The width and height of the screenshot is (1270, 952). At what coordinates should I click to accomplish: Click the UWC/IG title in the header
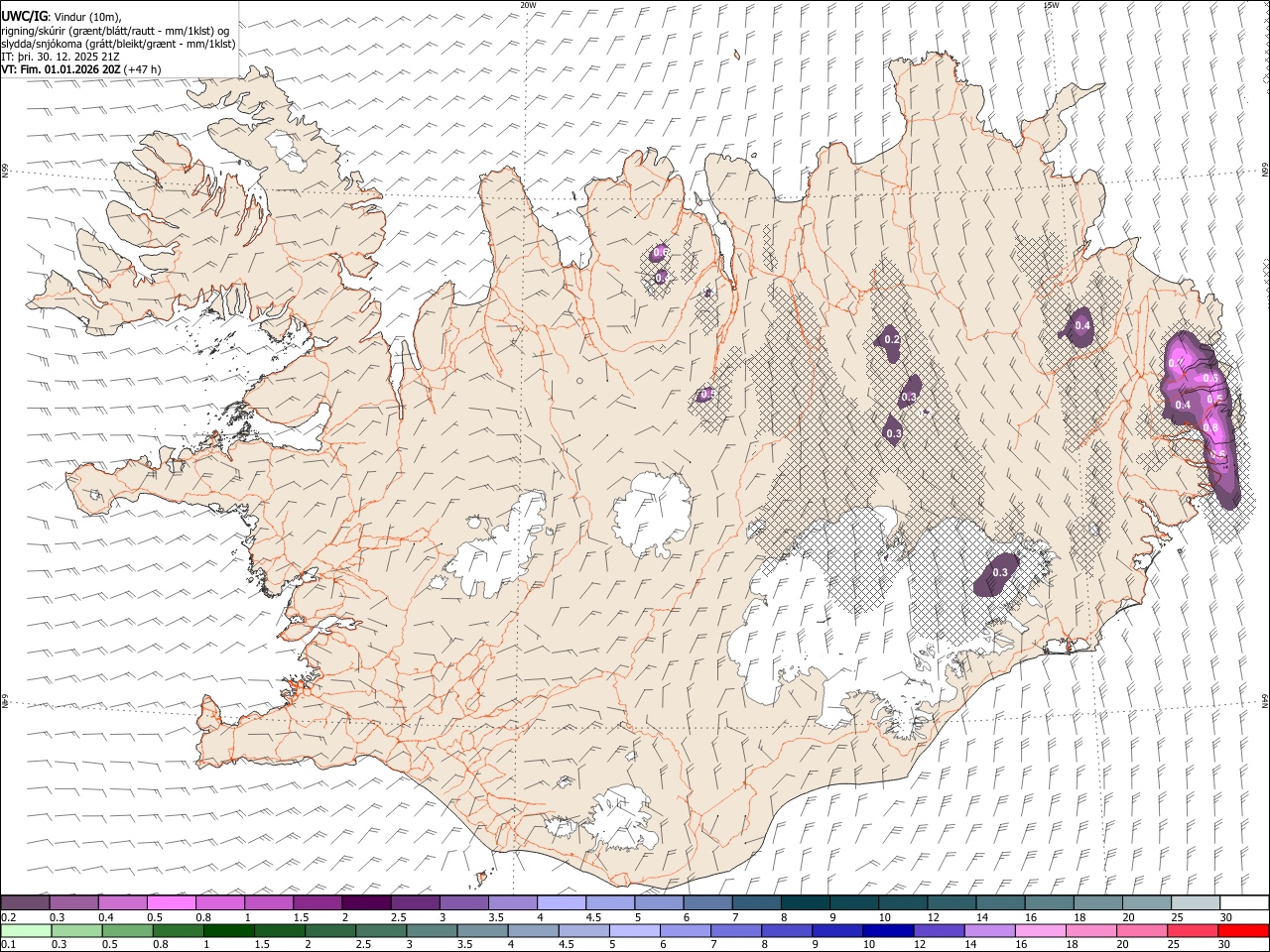[24, 17]
